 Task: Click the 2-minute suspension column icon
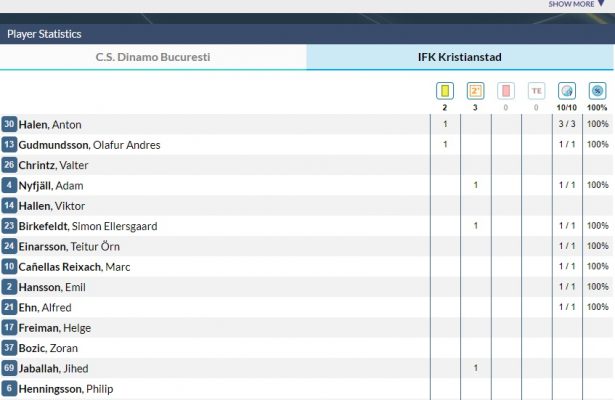pos(475,91)
